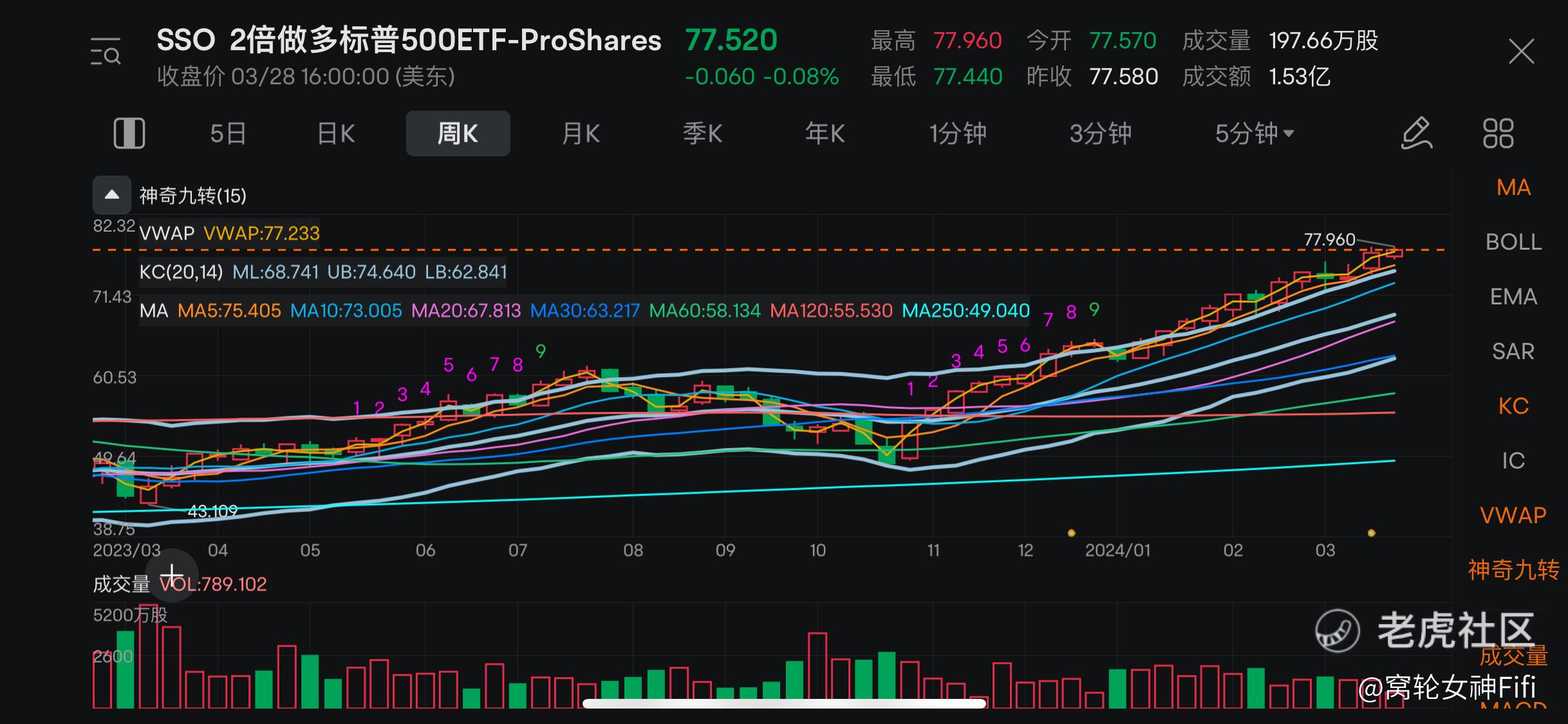1568x724 pixels.
Task: Disable the KC indicator overlay
Action: pos(1513,407)
